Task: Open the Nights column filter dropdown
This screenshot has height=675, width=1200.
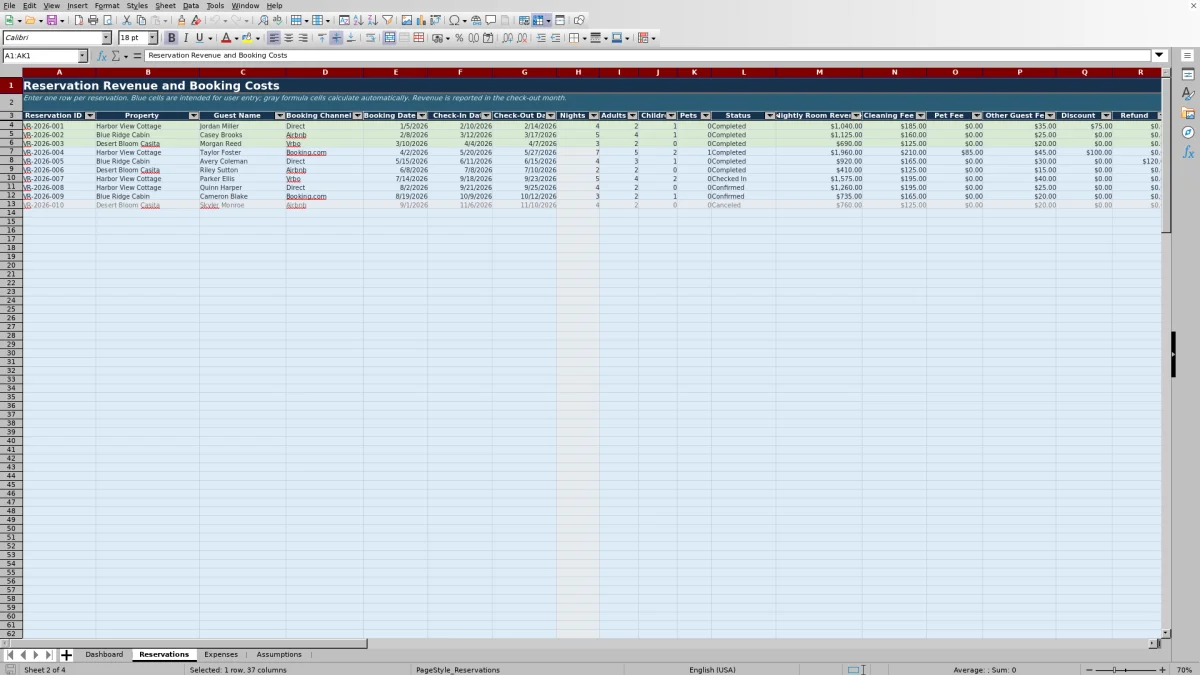Action: tap(593, 116)
